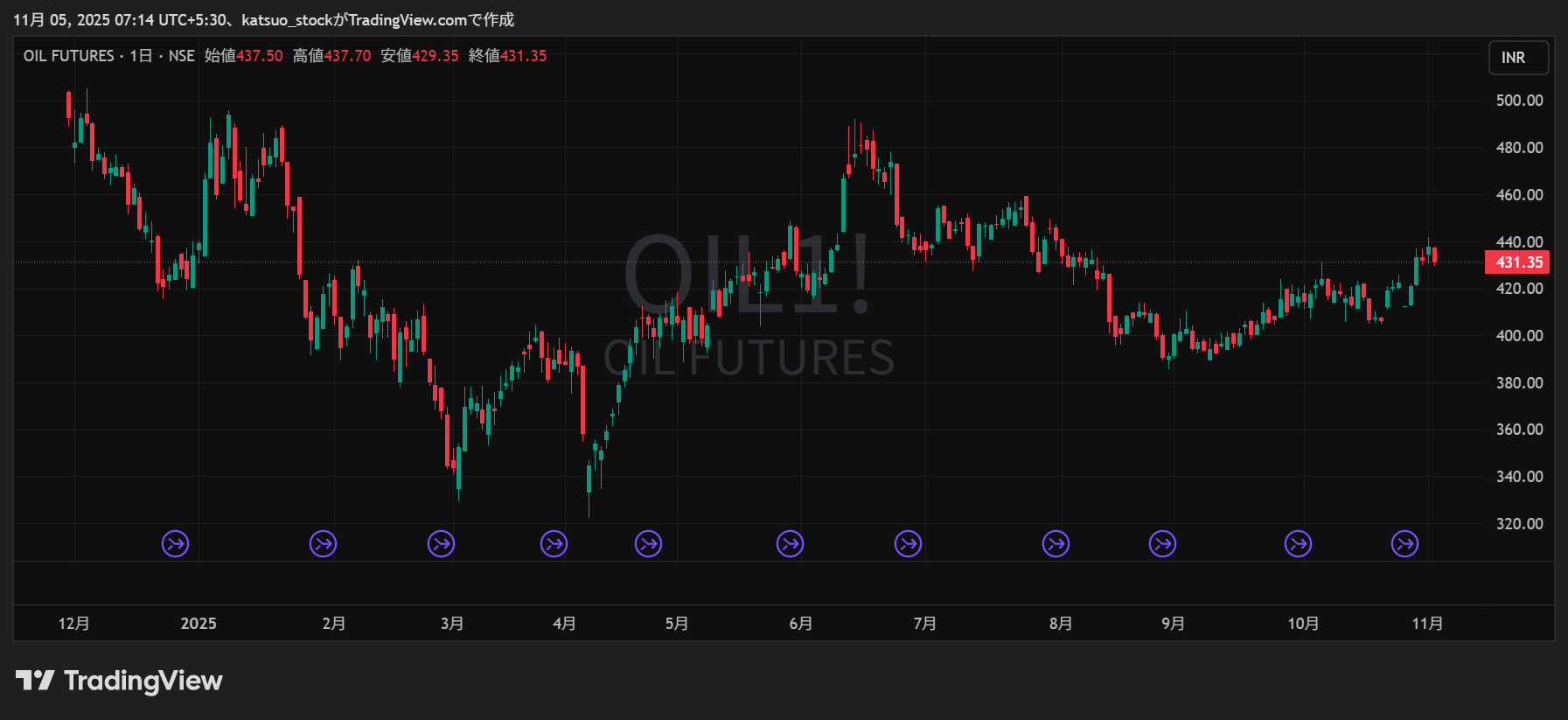This screenshot has height=720, width=1568.
Task: Select the rollover marker just before 6月
Action: point(790,544)
